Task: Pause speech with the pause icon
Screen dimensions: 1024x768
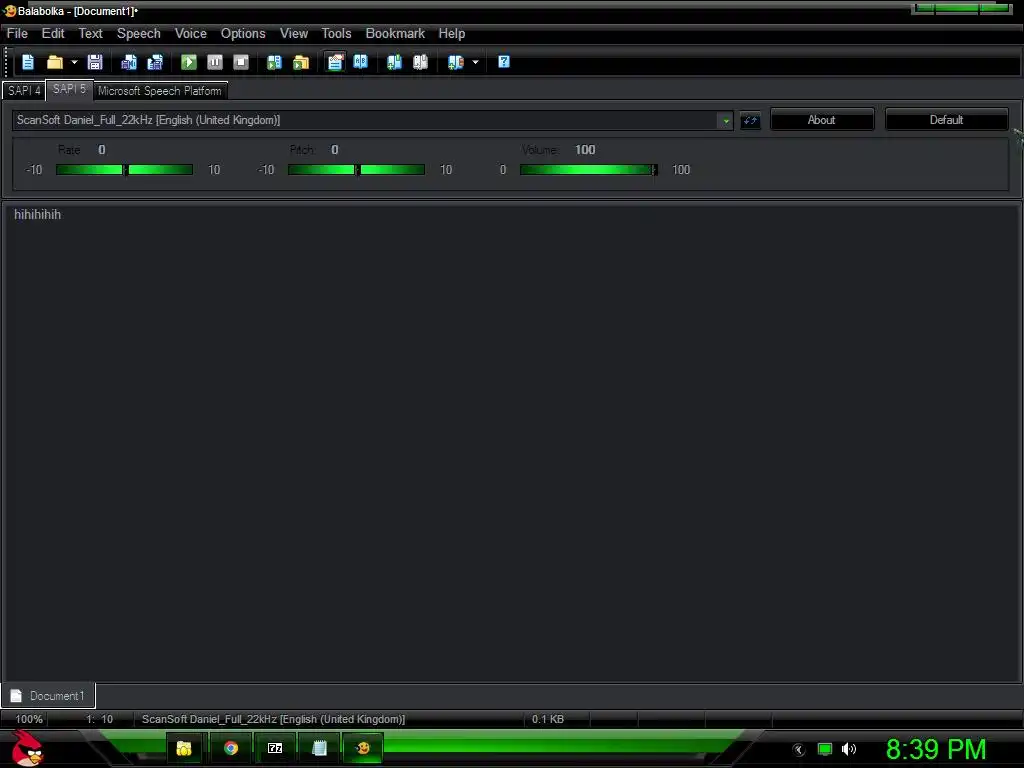Action: (x=215, y=62)
